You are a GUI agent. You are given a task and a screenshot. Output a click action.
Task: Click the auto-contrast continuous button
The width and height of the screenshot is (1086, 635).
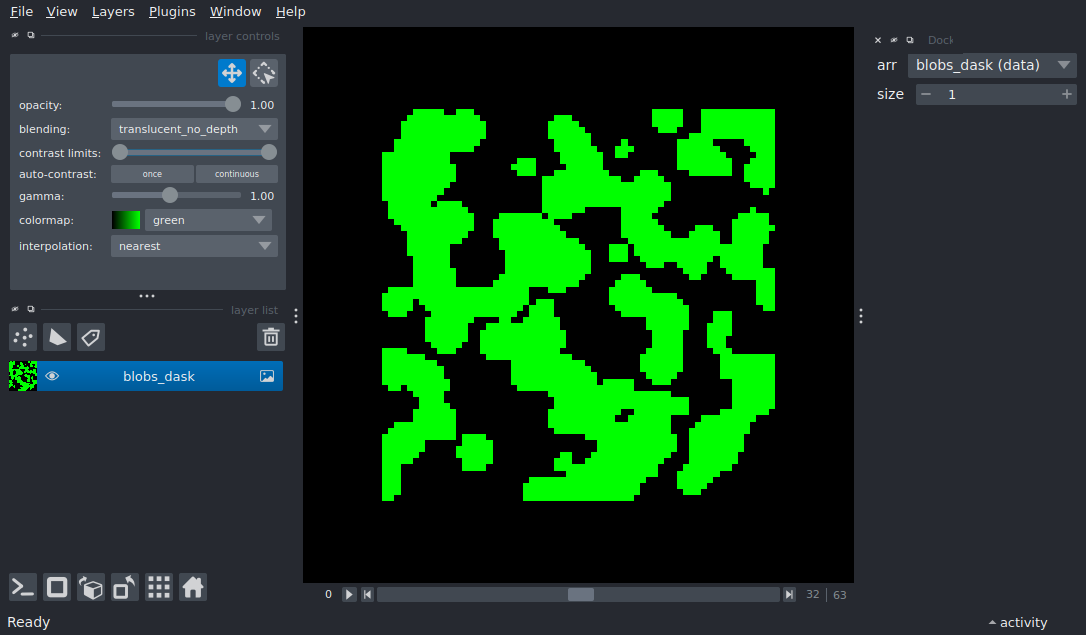(x=237, y=174)
